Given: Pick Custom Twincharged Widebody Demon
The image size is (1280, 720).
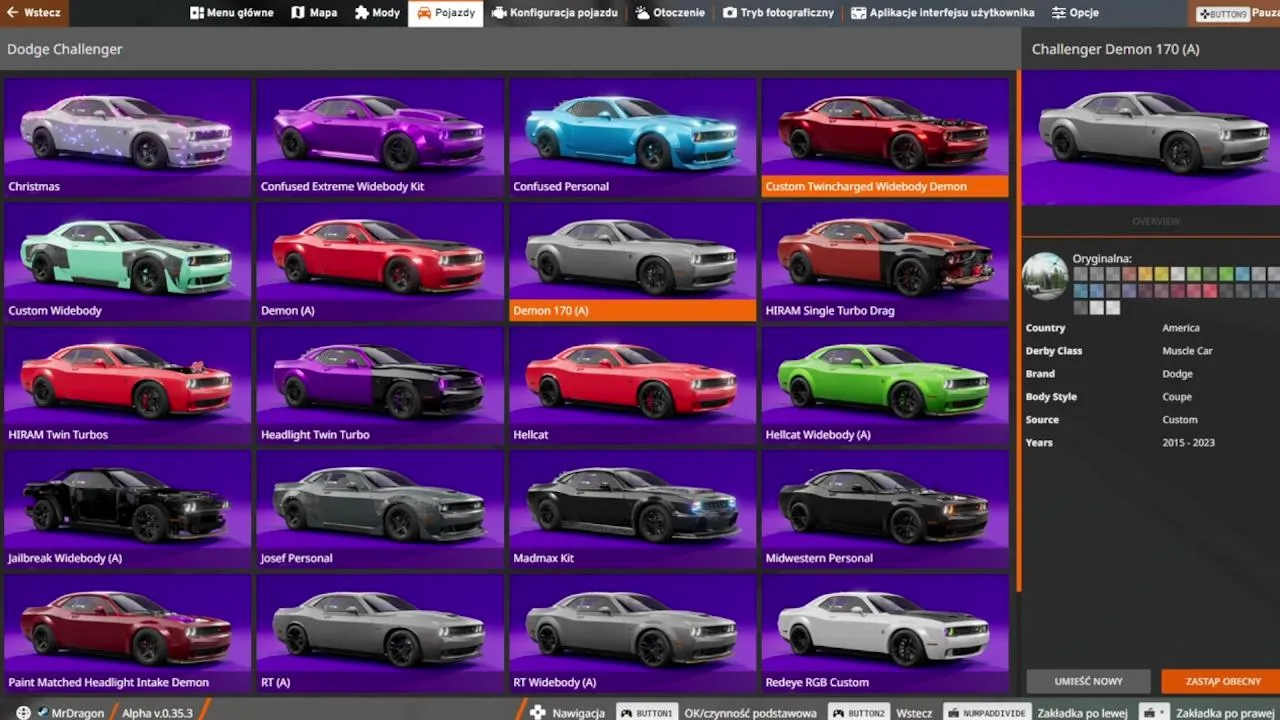Looking at the screenshot, I should click(x=885, y=137).
